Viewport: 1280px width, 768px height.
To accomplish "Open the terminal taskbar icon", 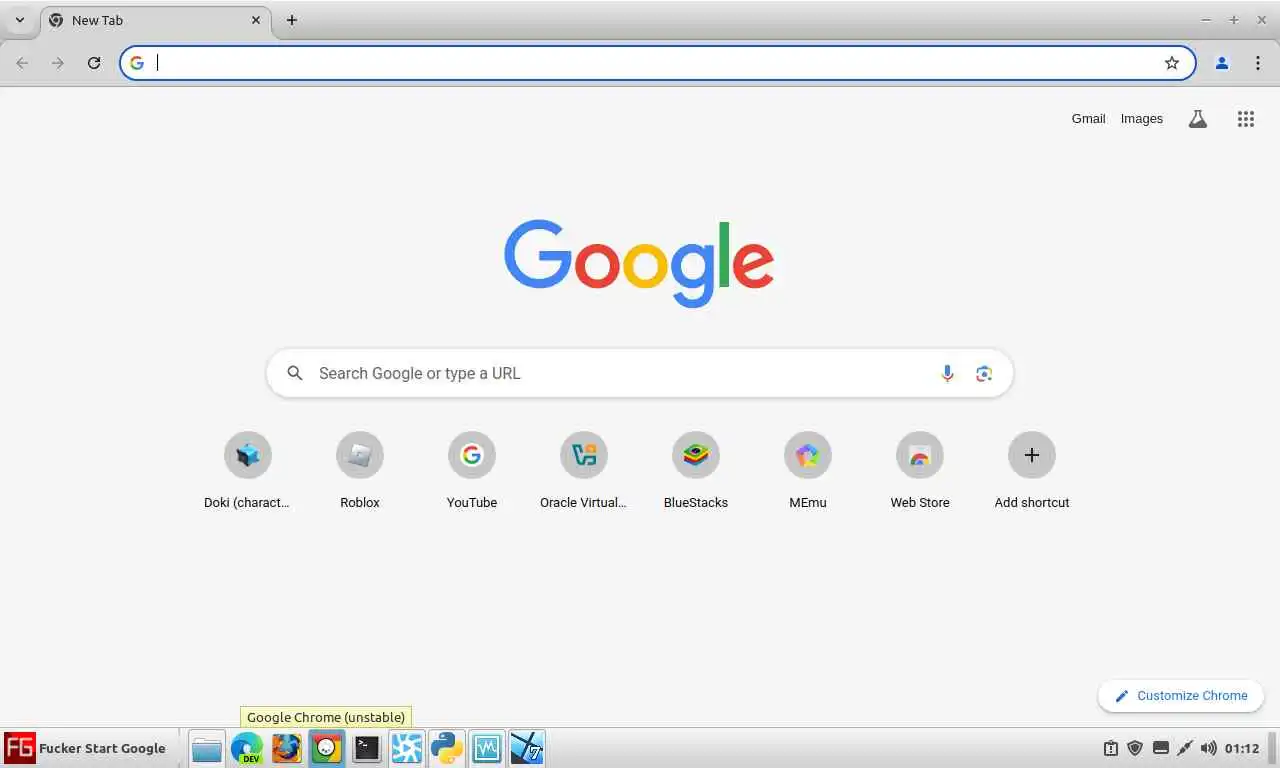I will click(x=367, y=748).
